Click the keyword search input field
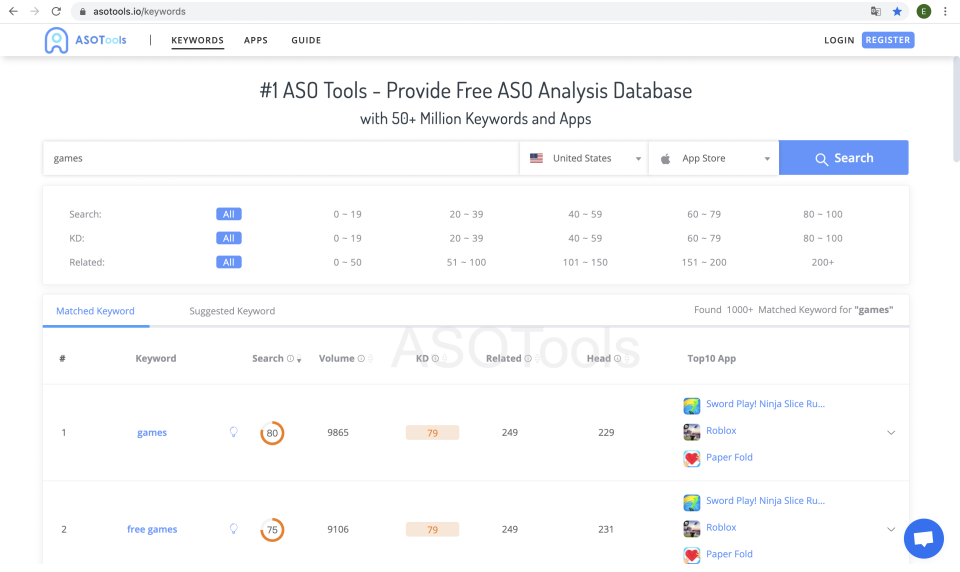 (x=280, y=158)
